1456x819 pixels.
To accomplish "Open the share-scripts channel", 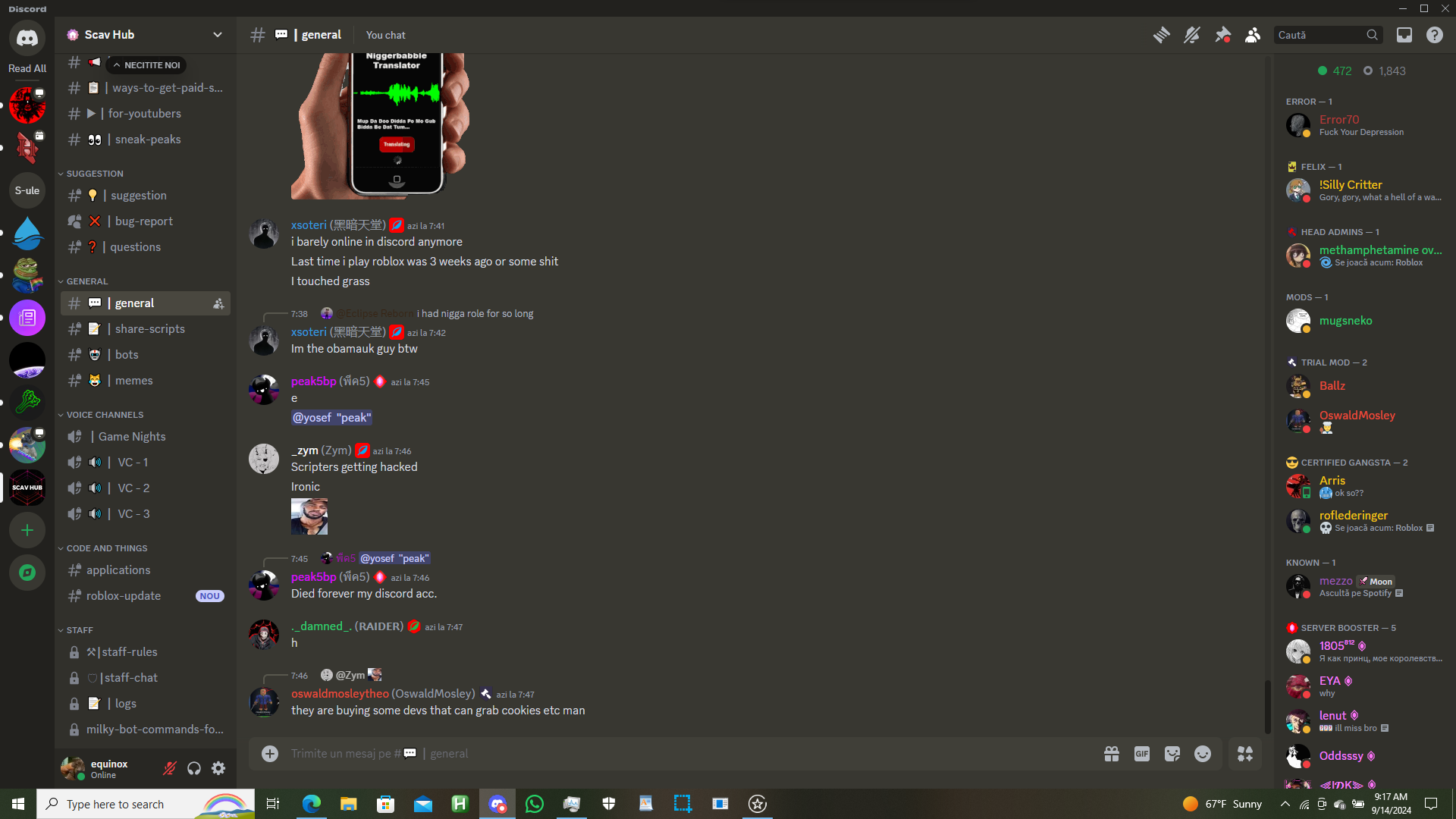I will (x=149, y=329).
